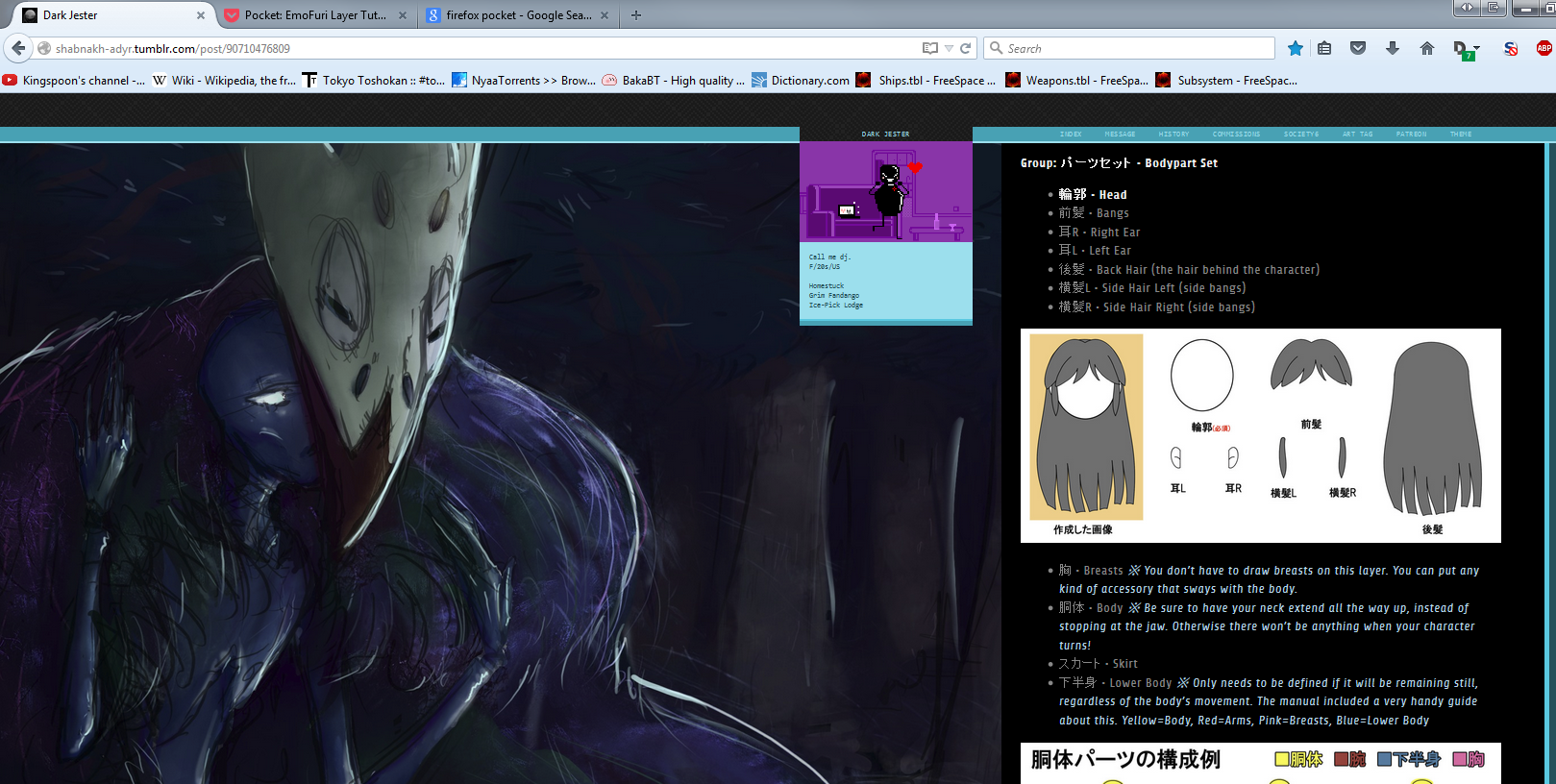Open the ART TAG navigation link
Image resolution: width=1556 pixels, height=784 pixels.
point(1358,135)
